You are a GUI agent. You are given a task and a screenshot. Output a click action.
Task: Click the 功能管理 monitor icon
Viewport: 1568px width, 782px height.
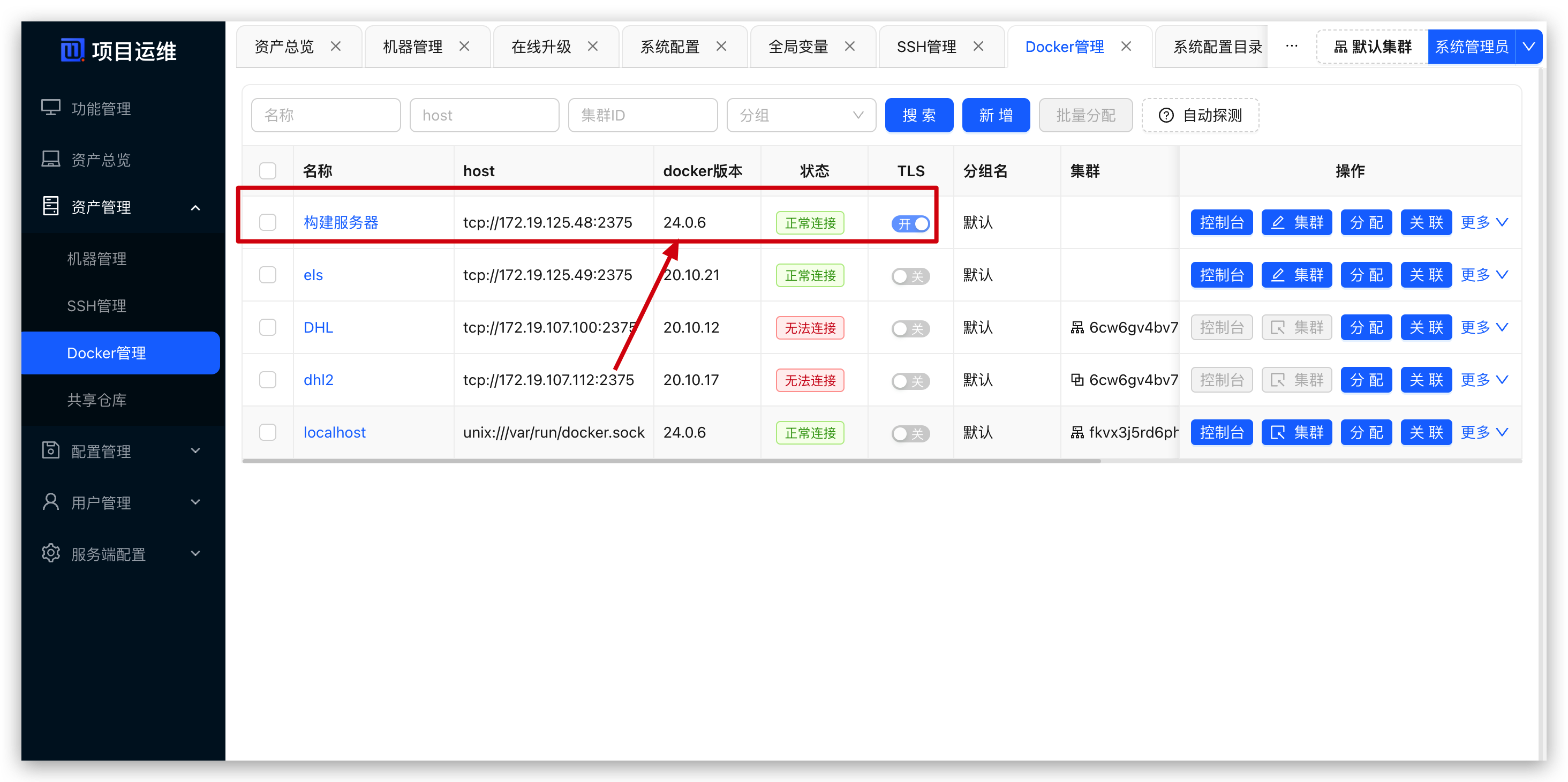50,108
